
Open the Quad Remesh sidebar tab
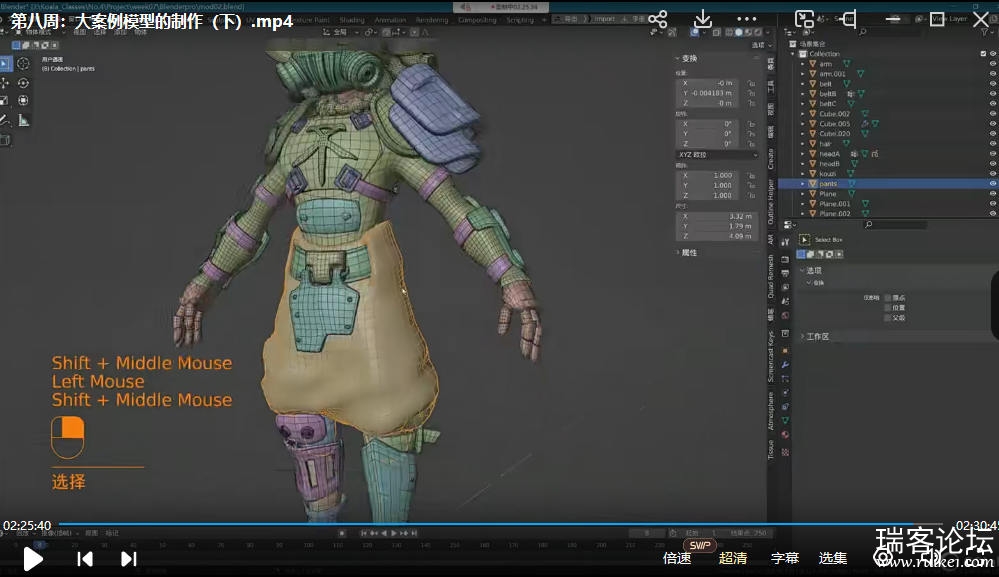(x=771, y=276)
